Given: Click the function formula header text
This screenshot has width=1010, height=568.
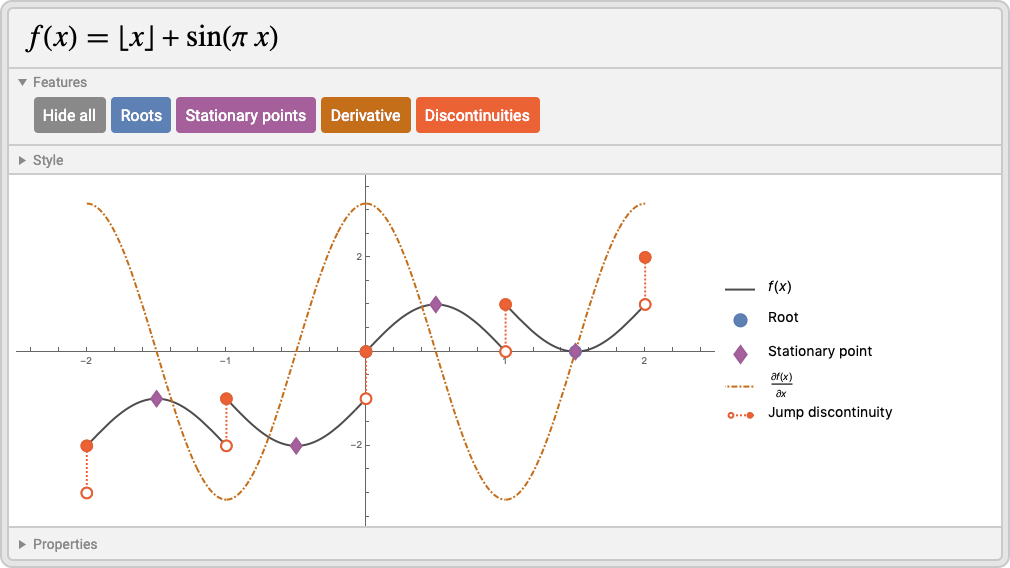Looking at the screenshot, I should (152, 37).
